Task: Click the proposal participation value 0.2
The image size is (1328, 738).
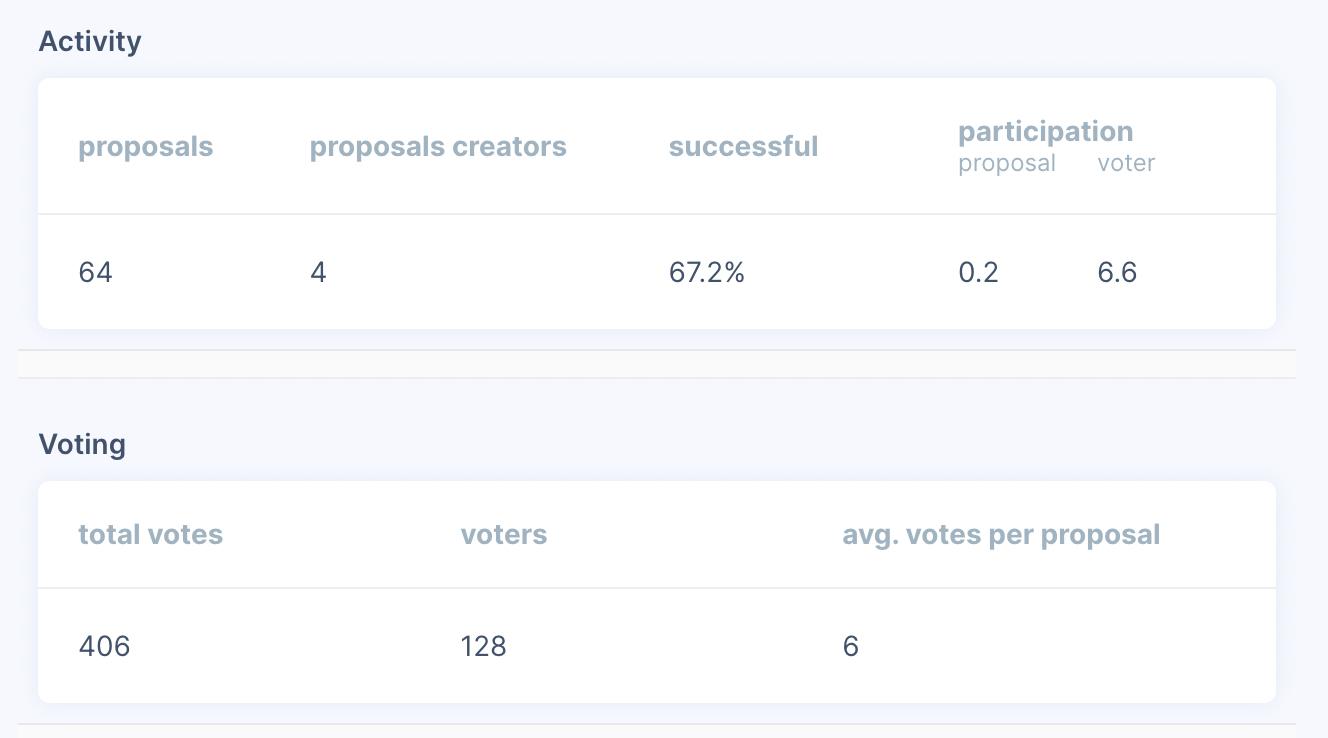Action: (978, 273)
